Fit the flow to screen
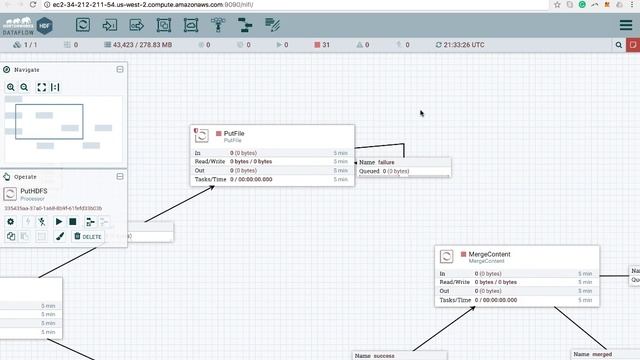 point(42,87)
